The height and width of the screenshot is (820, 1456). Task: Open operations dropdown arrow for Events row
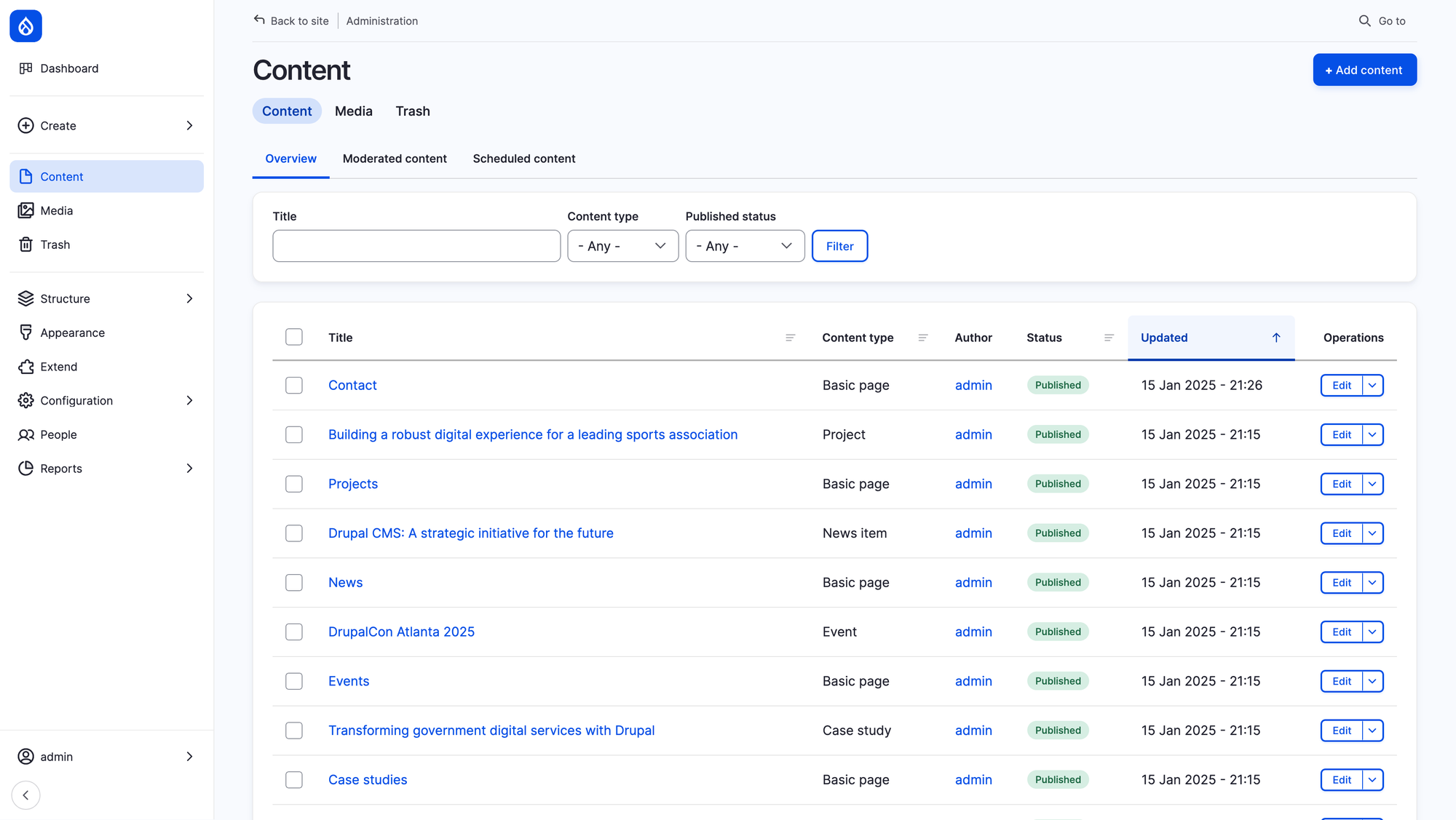point(1372,682)
